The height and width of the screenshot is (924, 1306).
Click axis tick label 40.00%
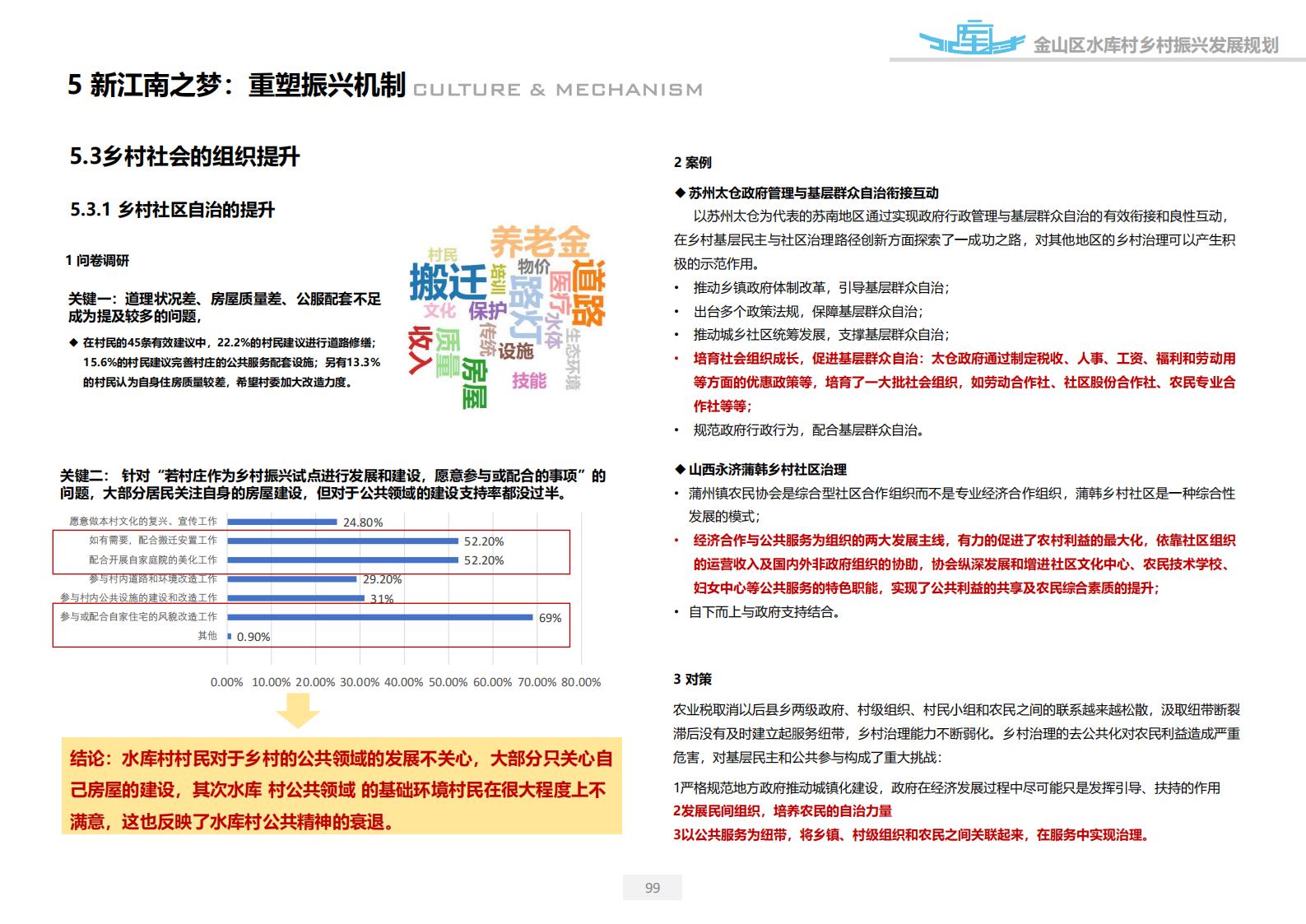coord(404,682)
